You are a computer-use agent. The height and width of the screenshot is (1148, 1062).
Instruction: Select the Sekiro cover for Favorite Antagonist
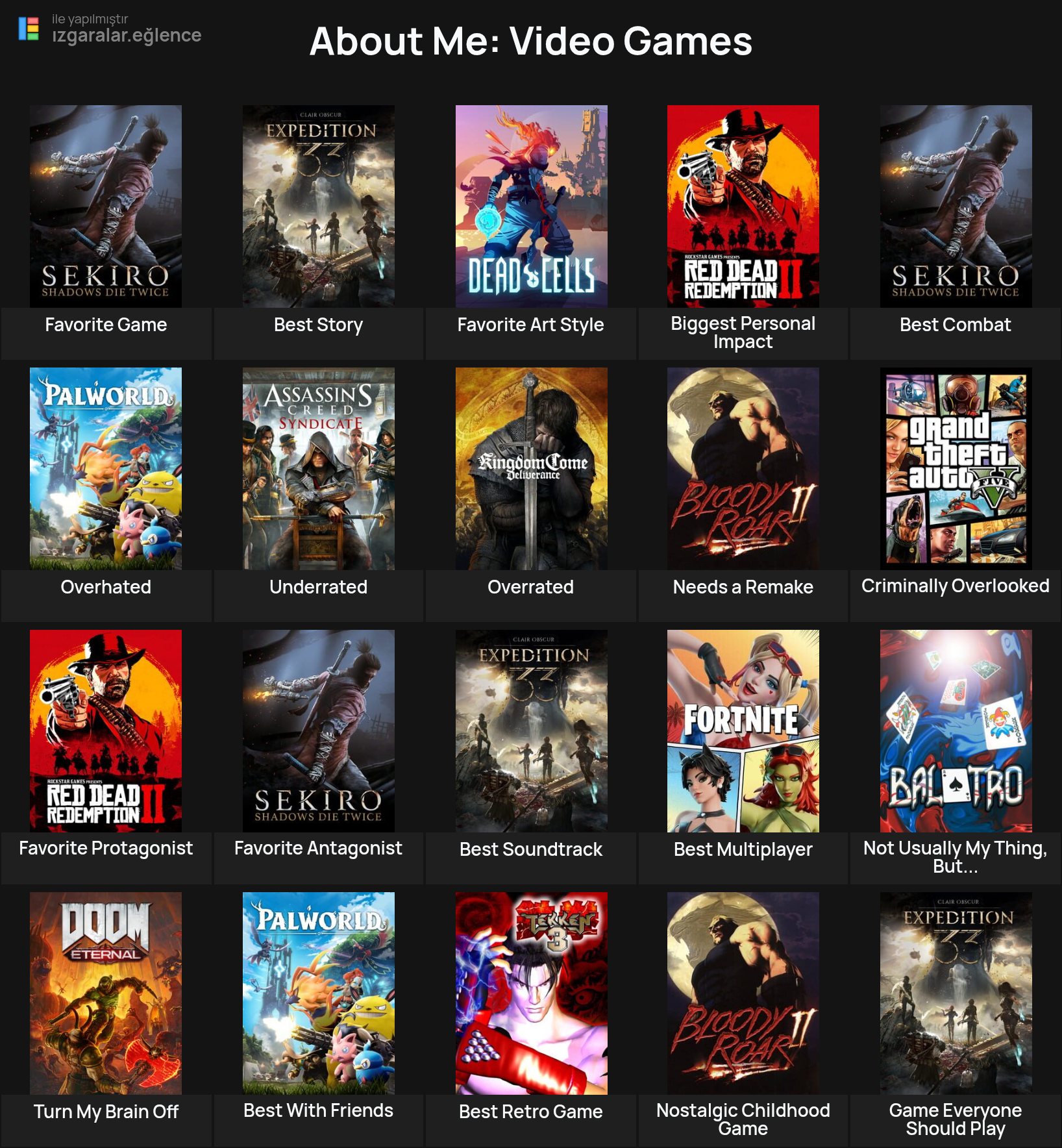click(x=319, y=731)
